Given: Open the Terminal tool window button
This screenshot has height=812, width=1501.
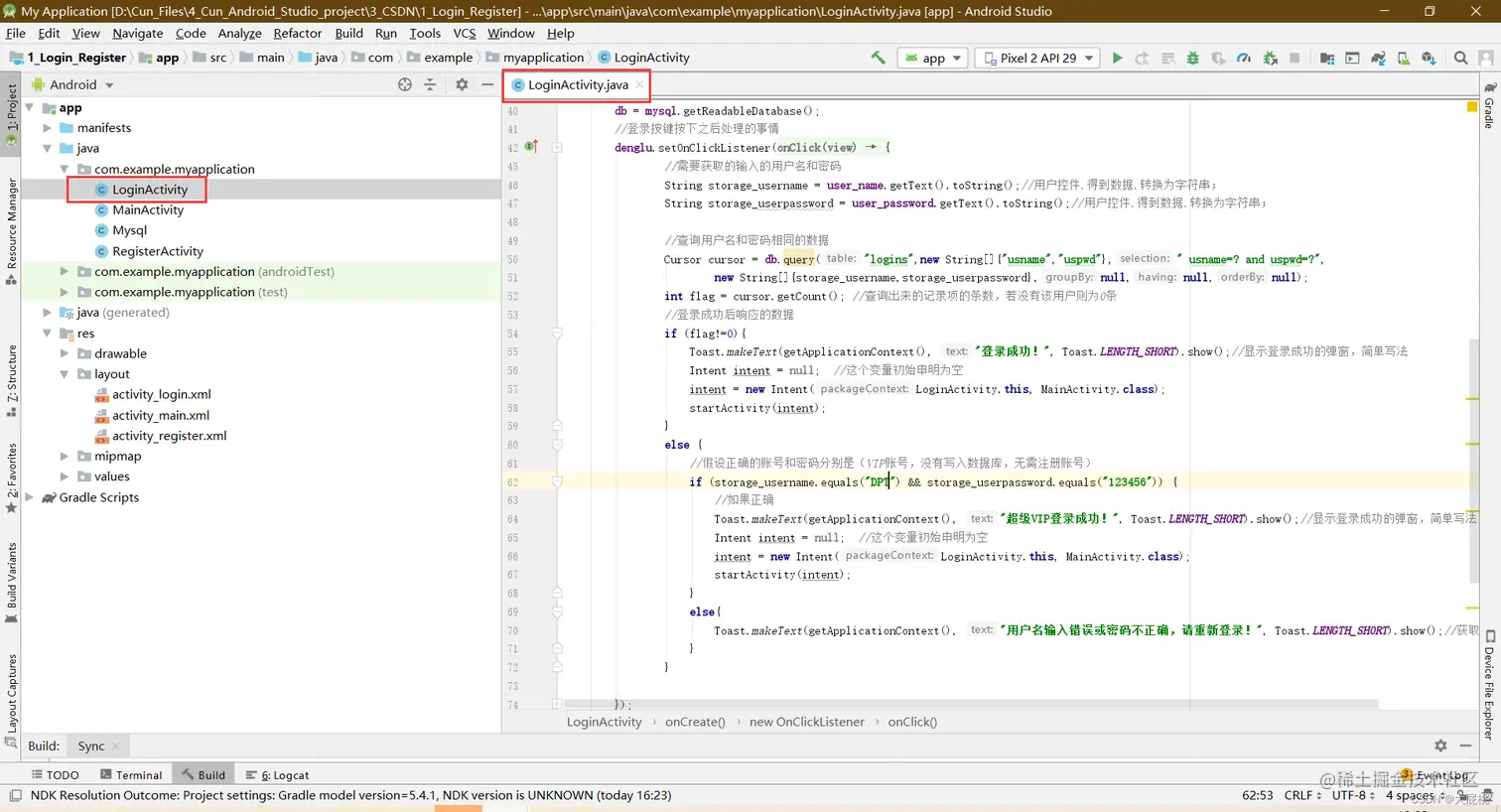Looking at the screenshot, I should (x=131, y=775).
